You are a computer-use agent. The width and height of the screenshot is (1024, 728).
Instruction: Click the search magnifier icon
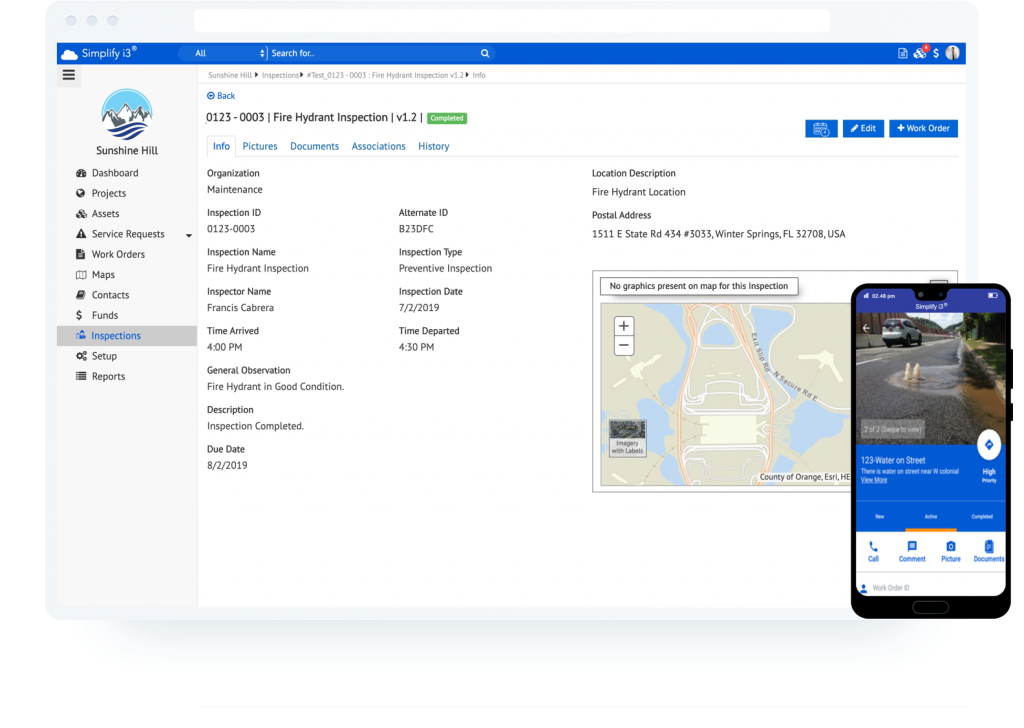(x=485, y=53)
